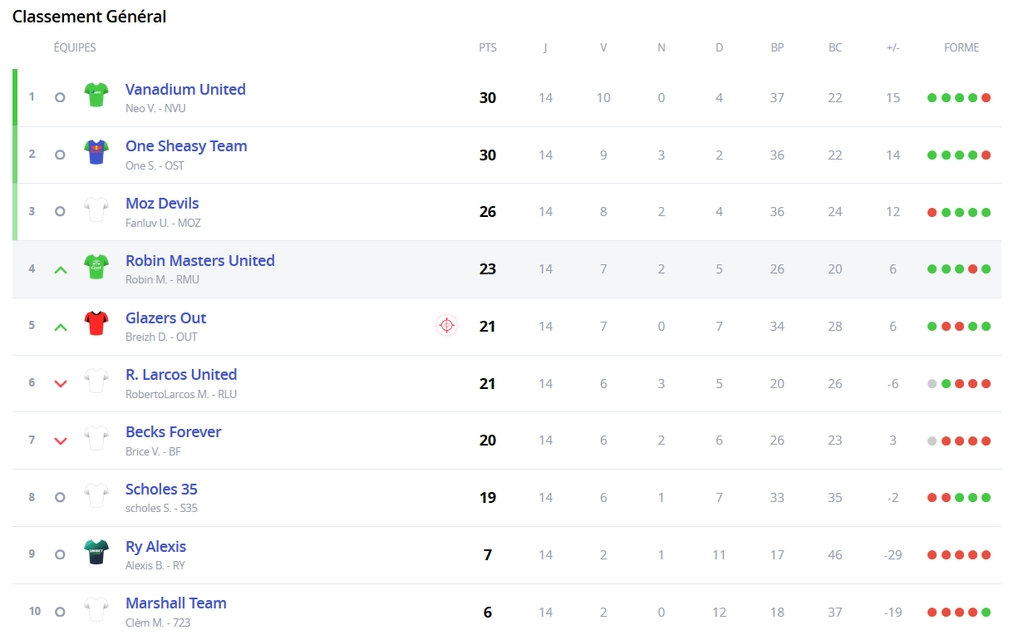
Task: Click One Sheasy Team's blue jersey icon
Action: click(96, 153)
